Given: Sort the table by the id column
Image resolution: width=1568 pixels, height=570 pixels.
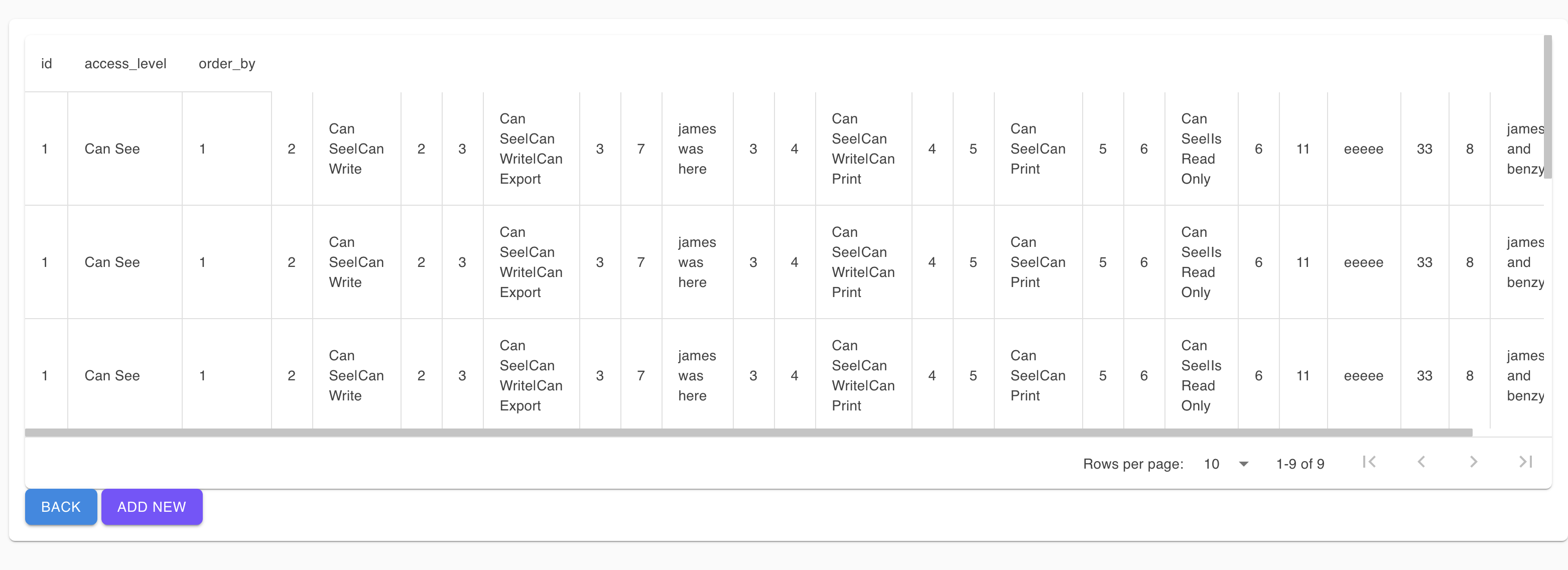Looking at the screenshot, I should (x=46, y=63).
